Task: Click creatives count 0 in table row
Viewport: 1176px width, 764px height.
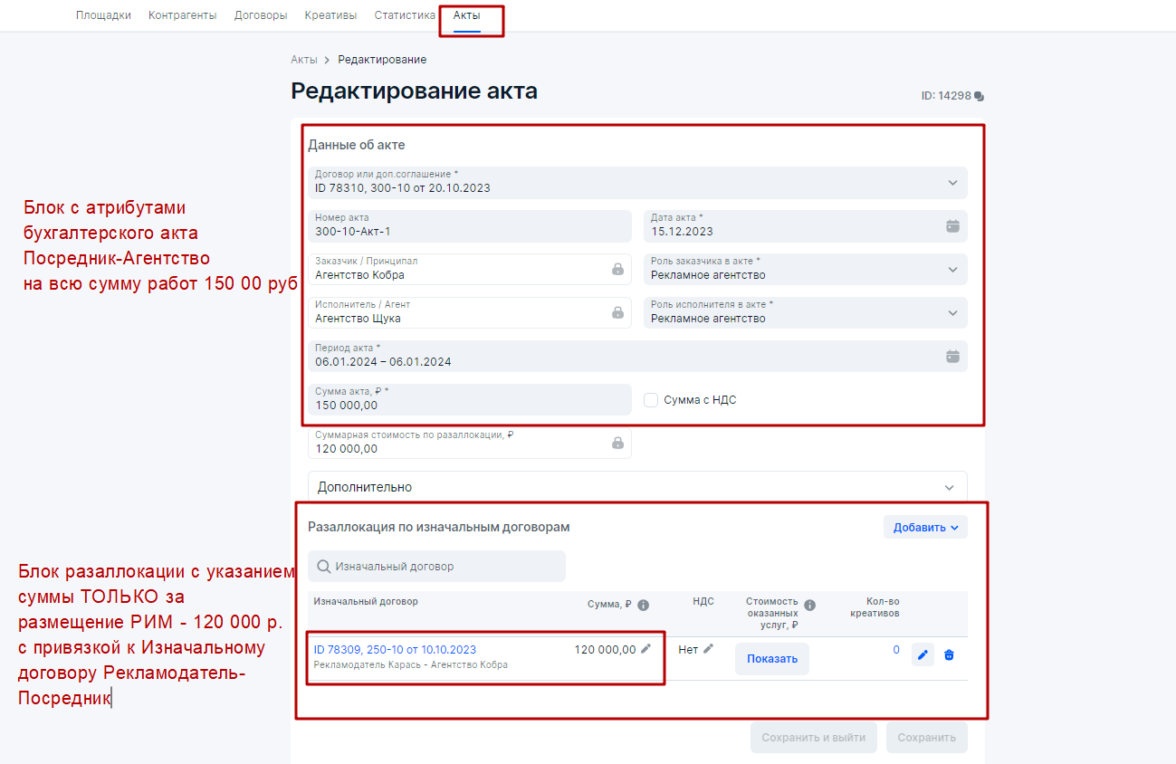Action: 896,650
